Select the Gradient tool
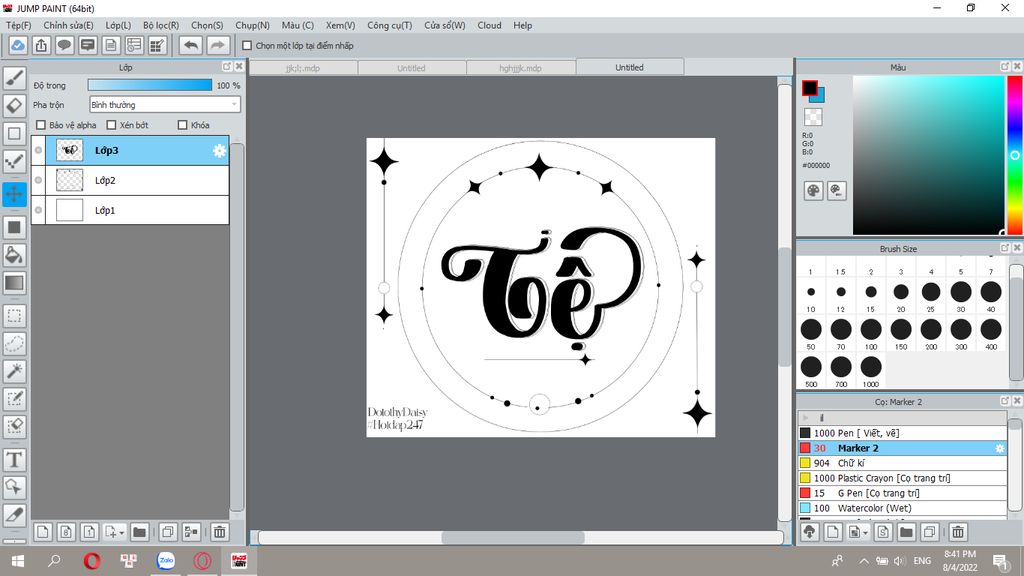 pos(14,283)
